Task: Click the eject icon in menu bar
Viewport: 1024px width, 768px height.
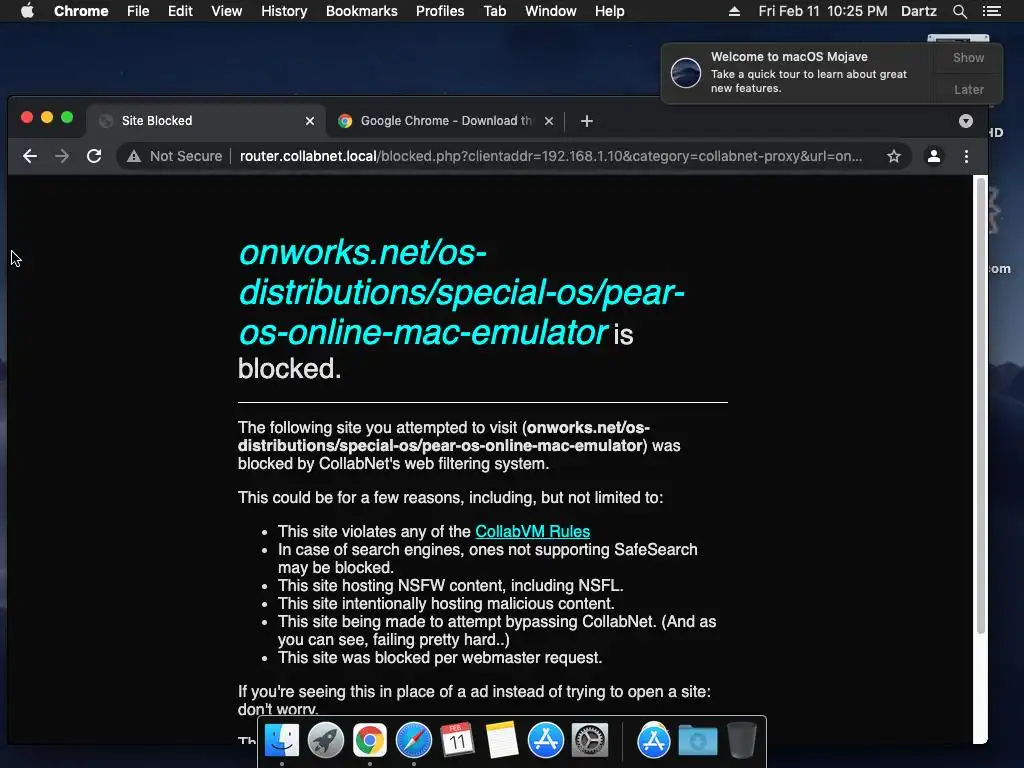Action: click(x=734, y=11)
